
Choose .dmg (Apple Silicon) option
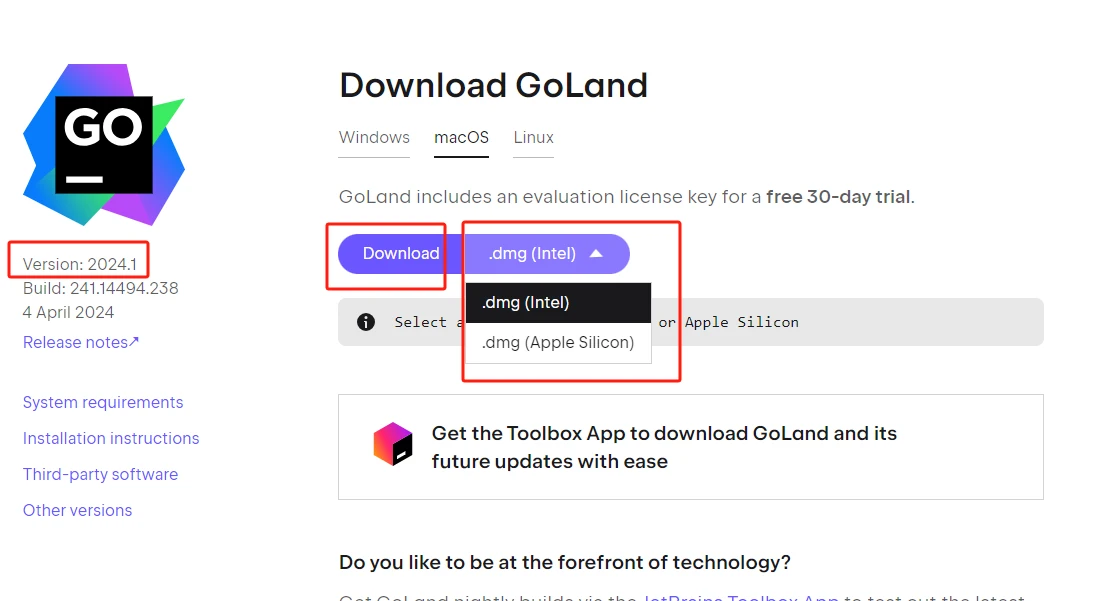tap(558, 343)
